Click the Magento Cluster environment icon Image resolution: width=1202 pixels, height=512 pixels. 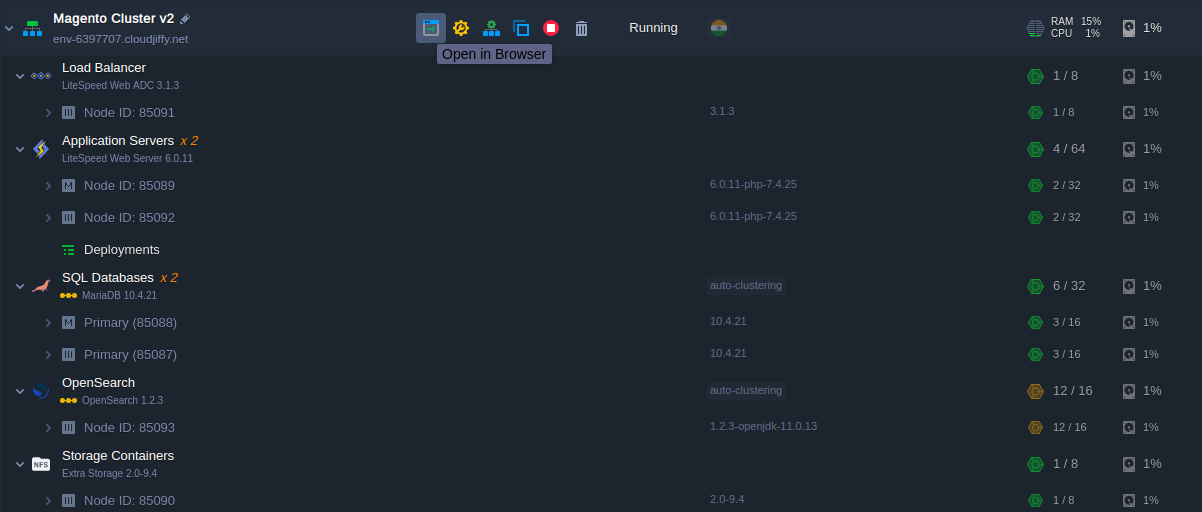click(x=32, y=28)
